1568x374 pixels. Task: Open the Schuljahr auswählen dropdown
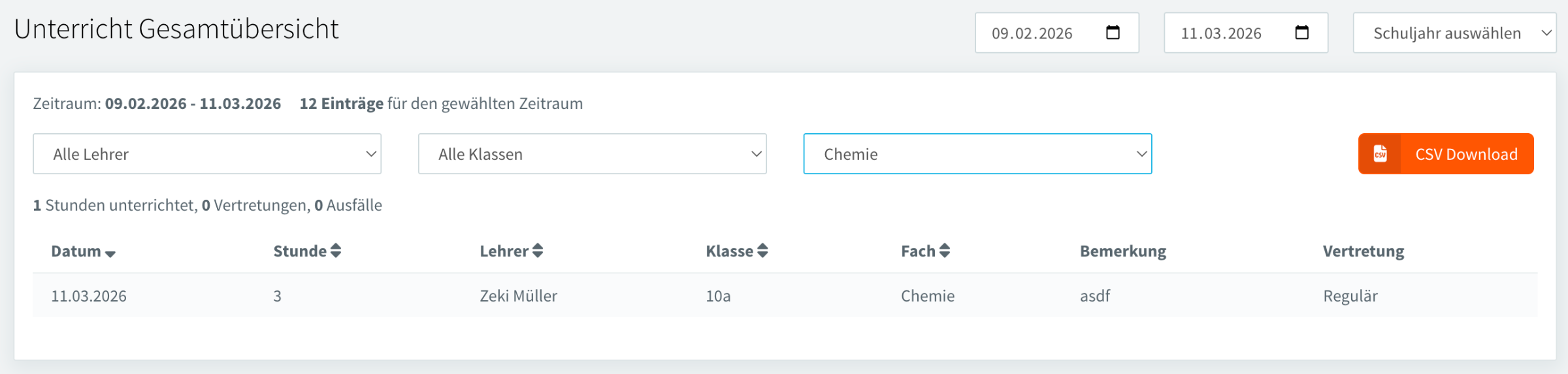pos(1454,33)
